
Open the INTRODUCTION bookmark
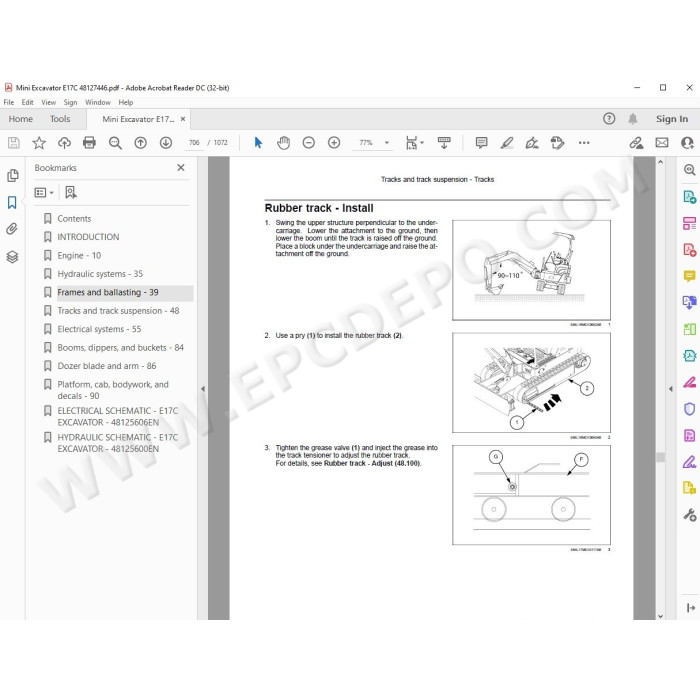click(88, 237)
